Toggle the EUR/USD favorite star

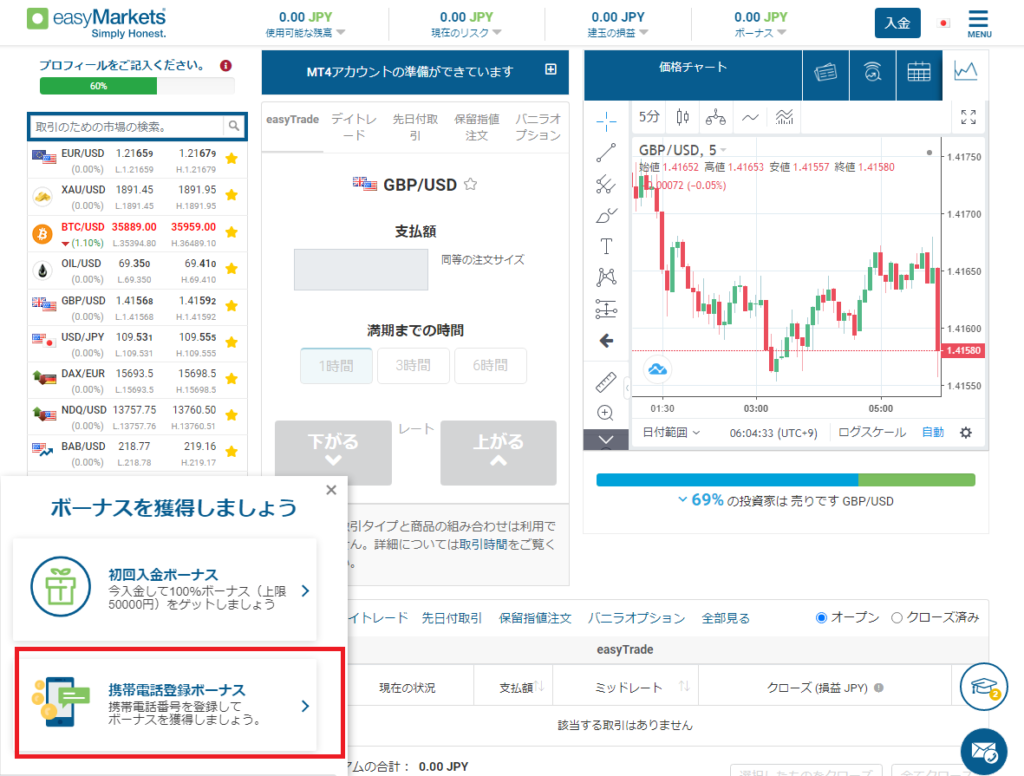click(x=231, y=158)
